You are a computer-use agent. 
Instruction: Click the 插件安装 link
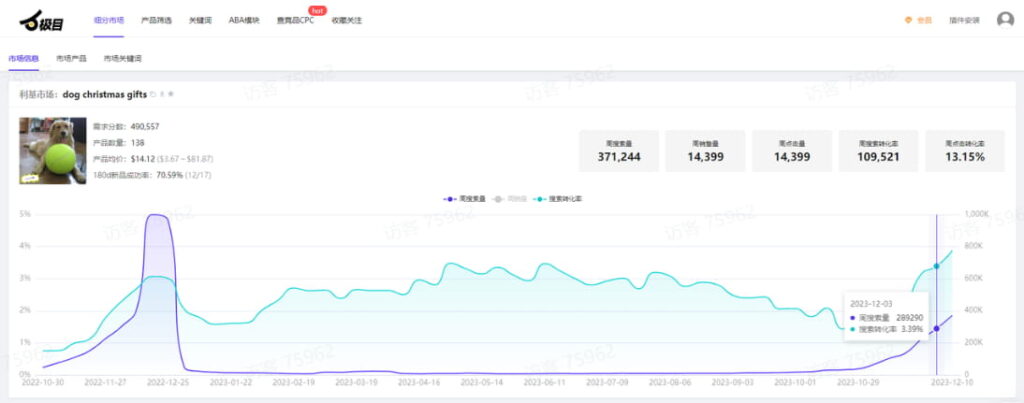pyautogui.click(x=963, y=19)
